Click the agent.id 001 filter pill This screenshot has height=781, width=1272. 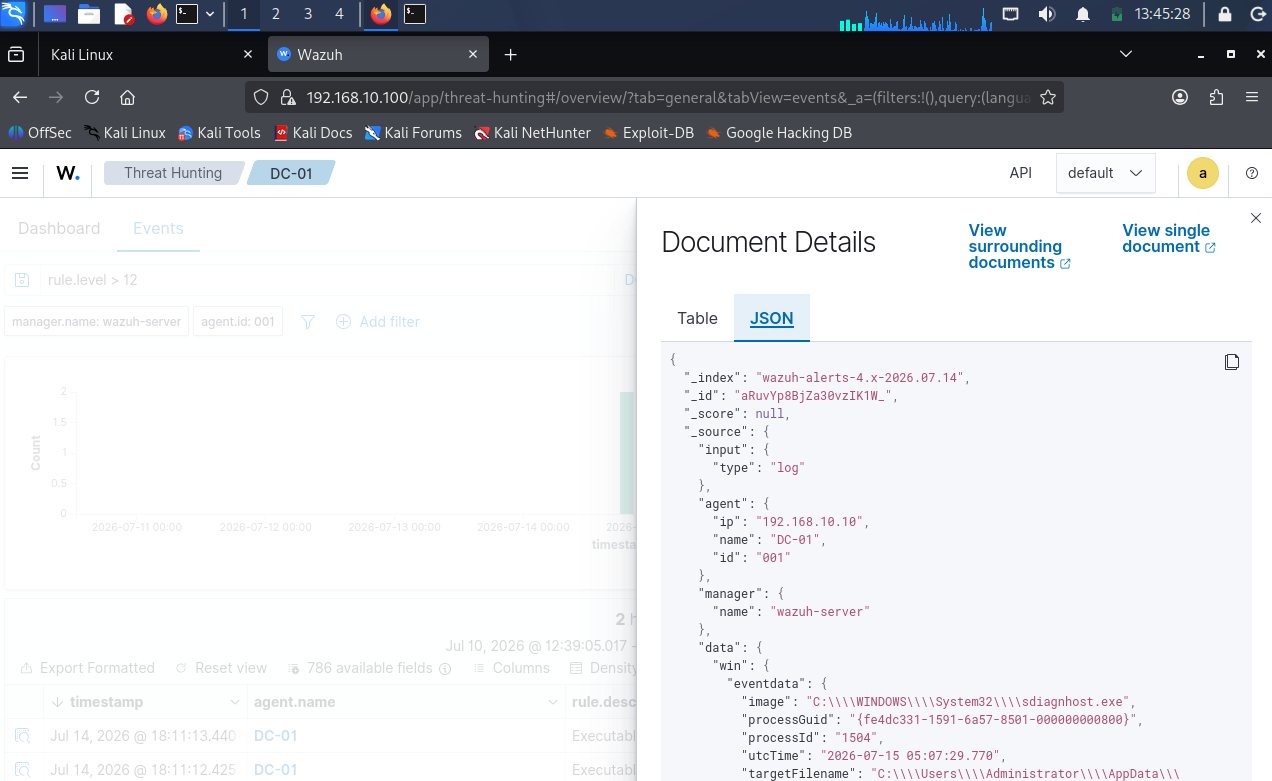[238, 322]
